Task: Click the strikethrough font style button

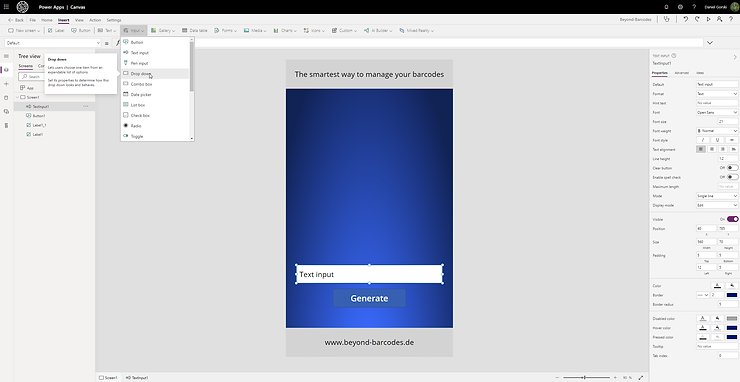Action: coord(732,140)
